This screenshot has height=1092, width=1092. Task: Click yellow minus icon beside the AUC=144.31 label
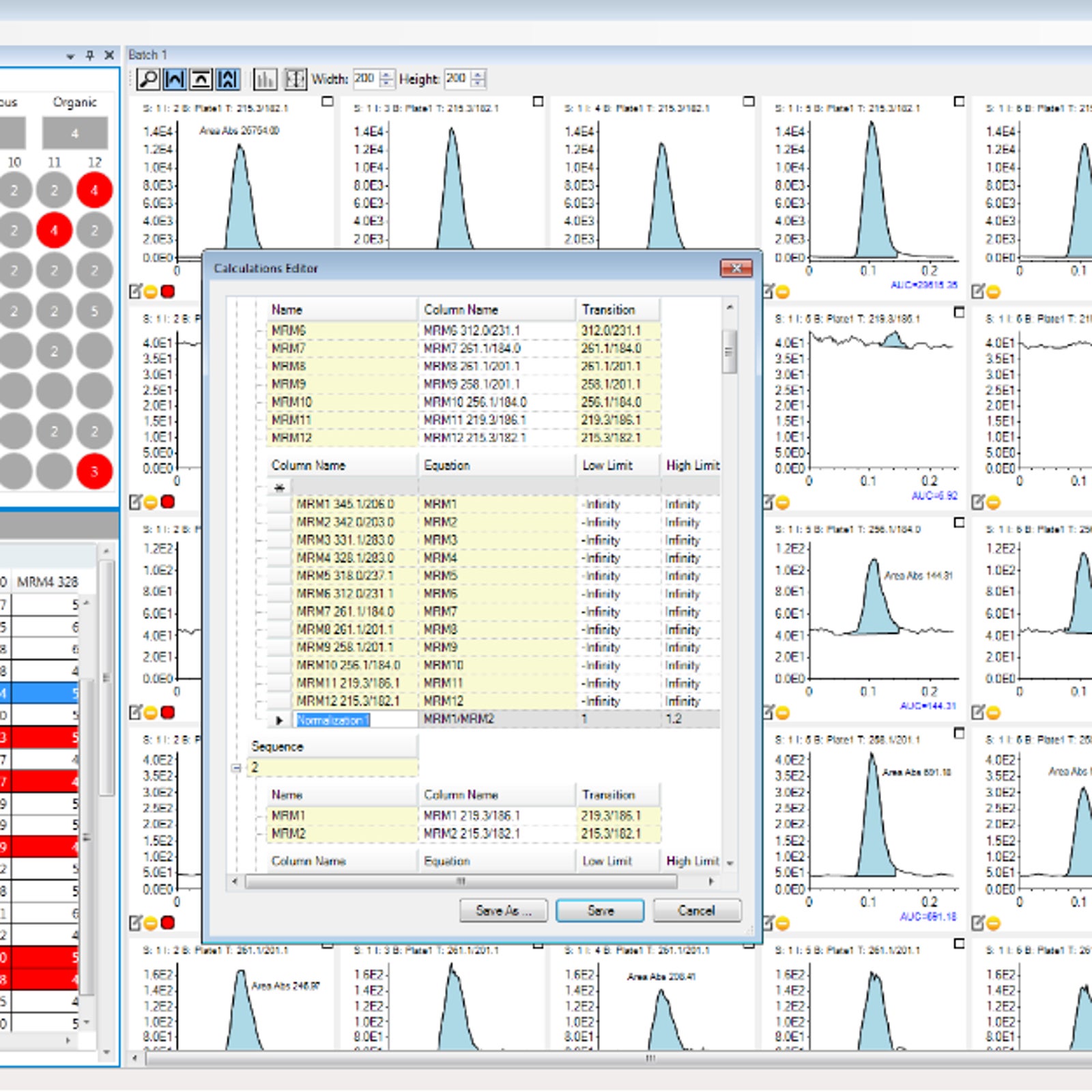pos(783,713)
